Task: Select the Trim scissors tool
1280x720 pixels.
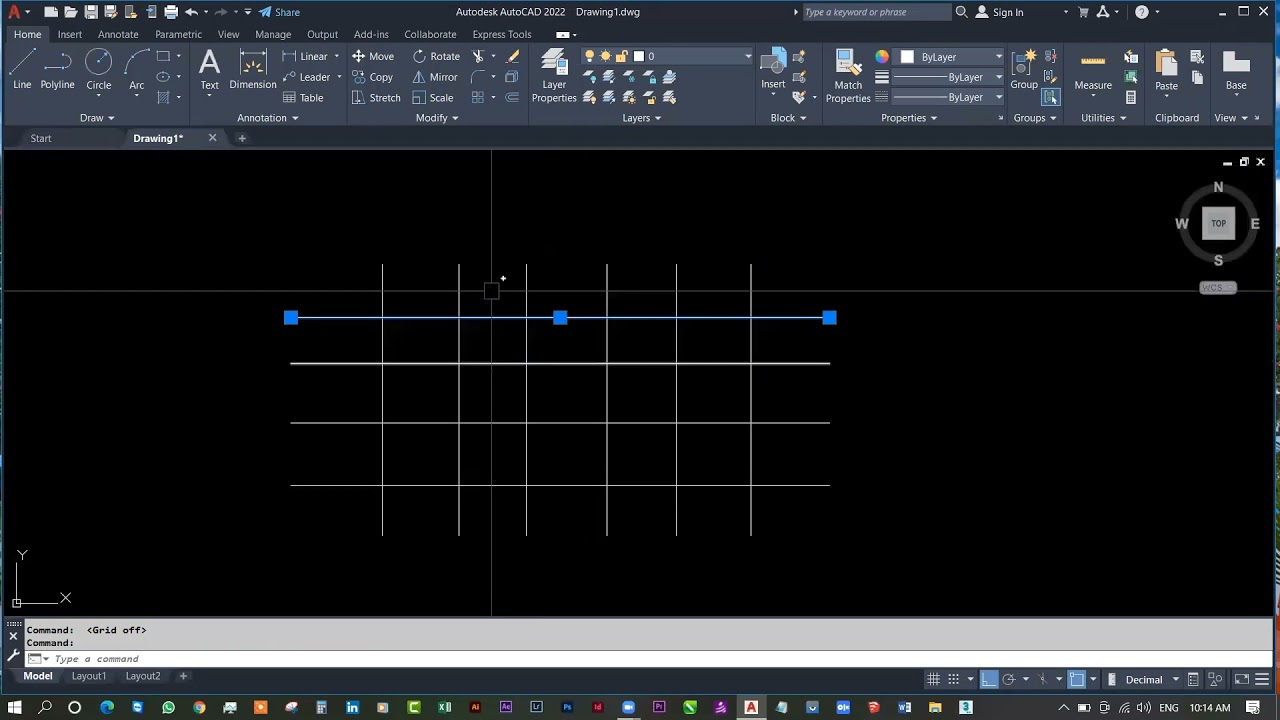Action: tap(478, 56)
